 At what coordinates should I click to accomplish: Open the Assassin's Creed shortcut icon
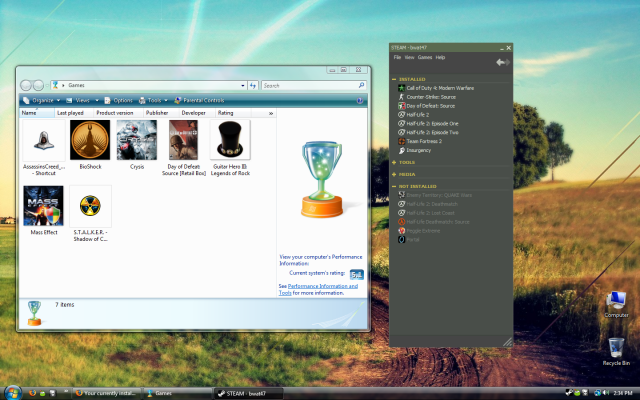(x=44, y=141)
